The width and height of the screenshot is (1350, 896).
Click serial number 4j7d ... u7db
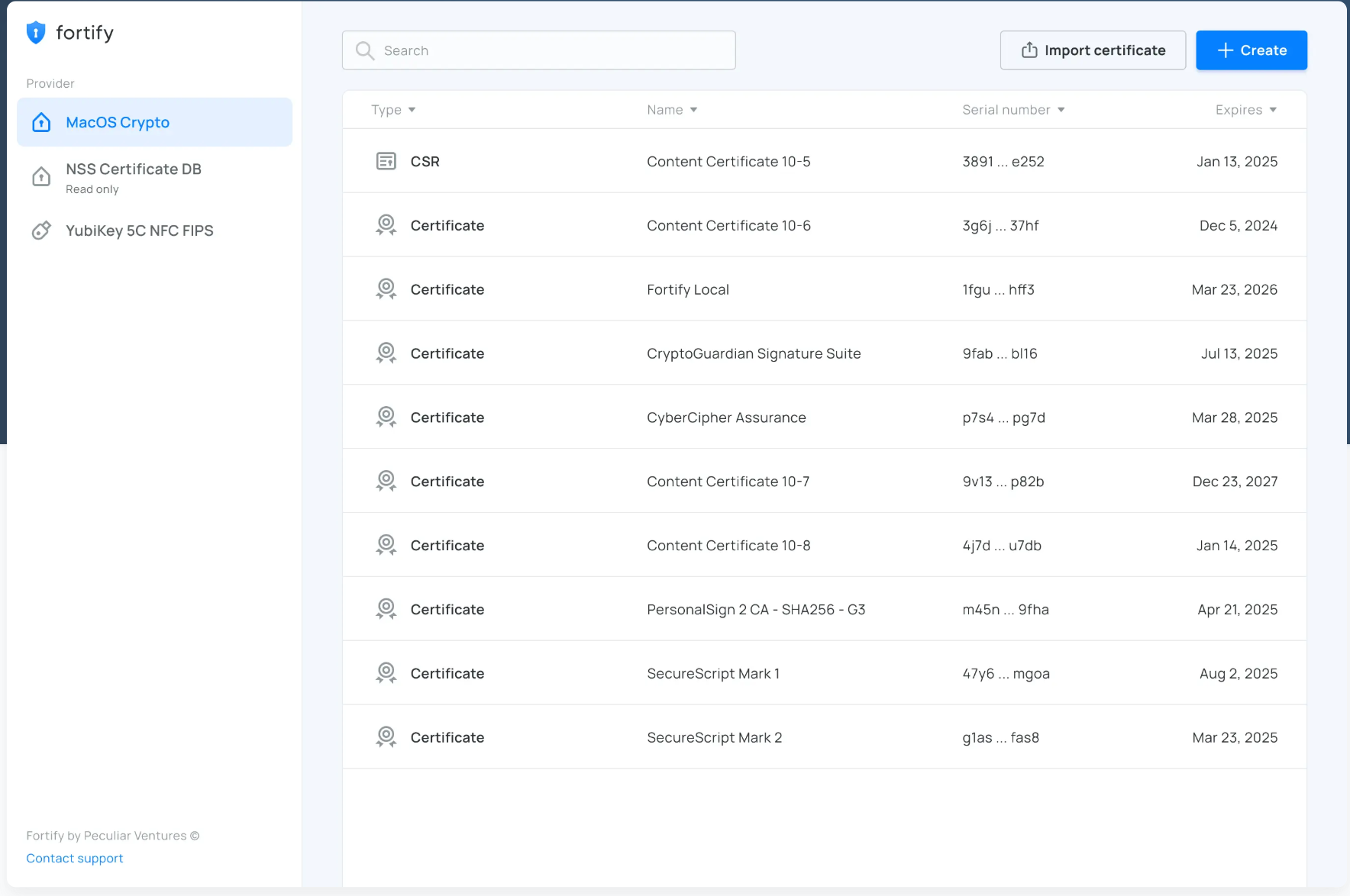[1002, 546]
